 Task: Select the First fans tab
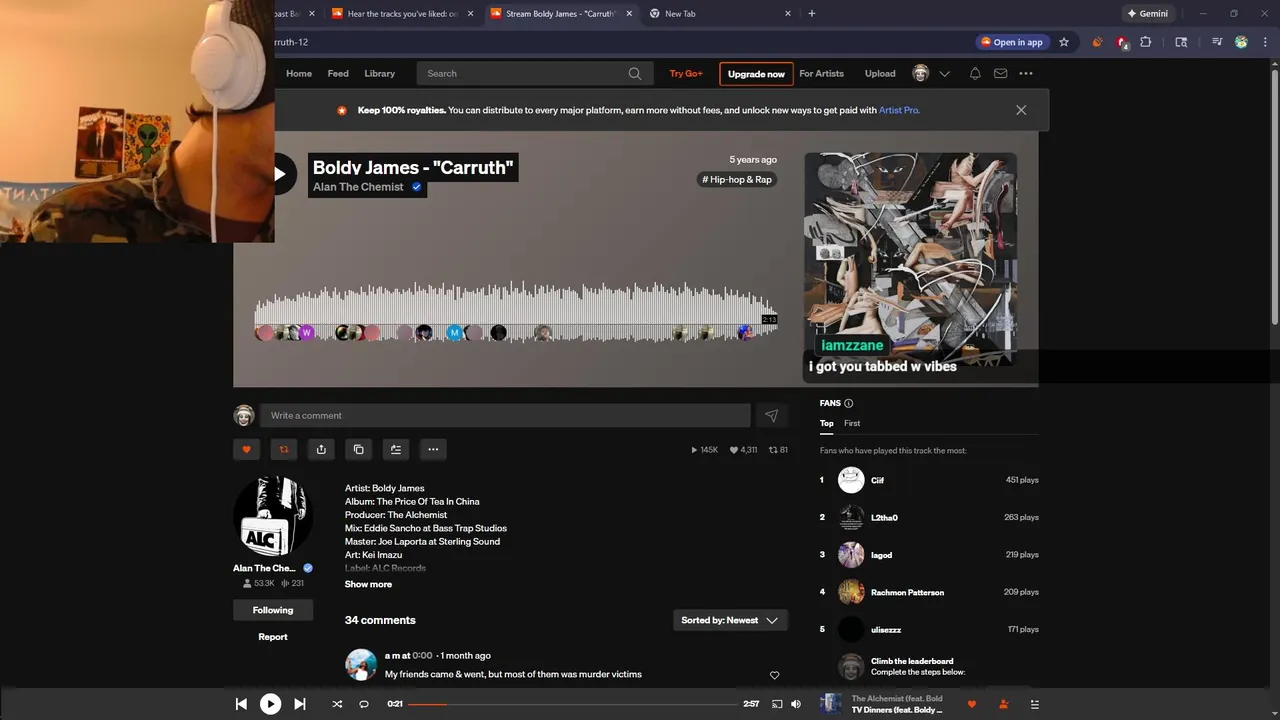852,423
